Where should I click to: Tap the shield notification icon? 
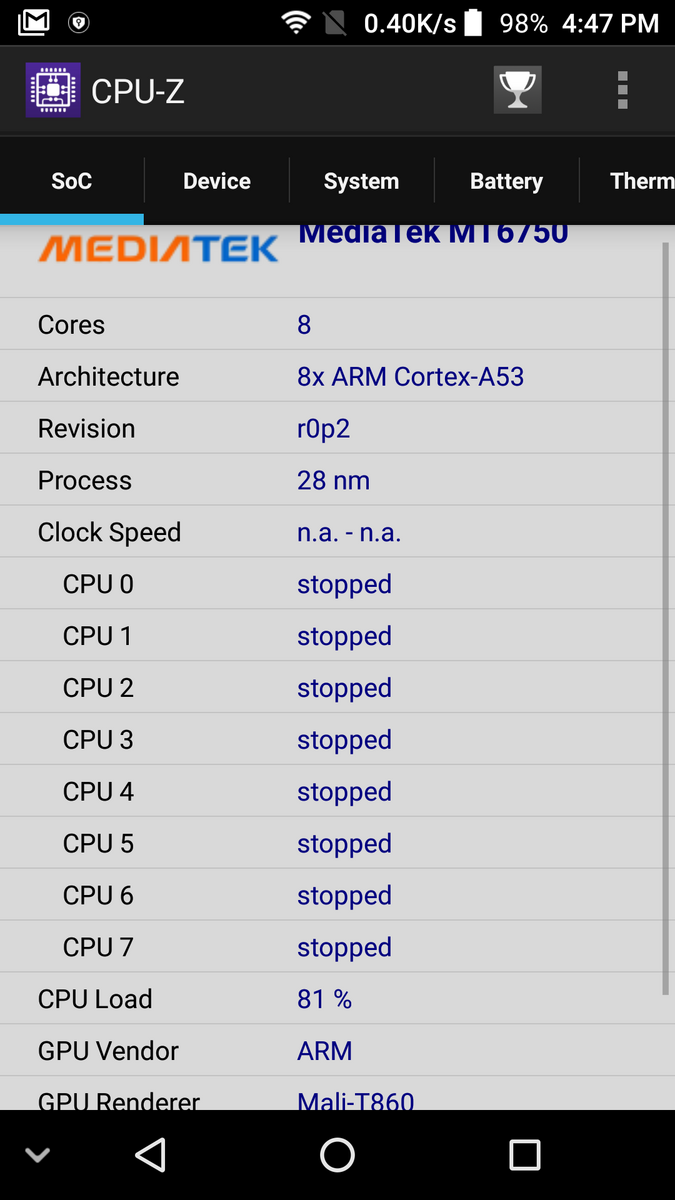tap(79, 22)
